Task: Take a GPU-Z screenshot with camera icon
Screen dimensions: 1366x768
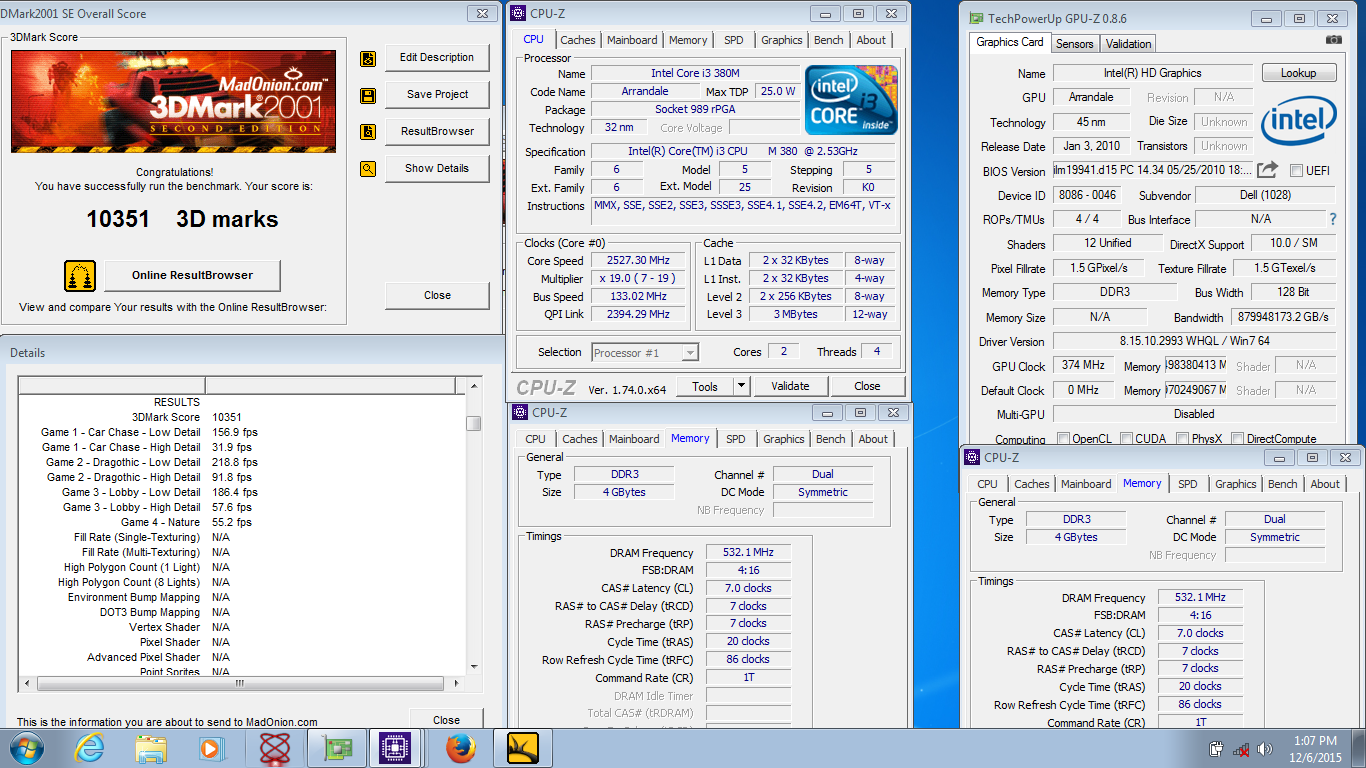Action: coord(1334,40)
